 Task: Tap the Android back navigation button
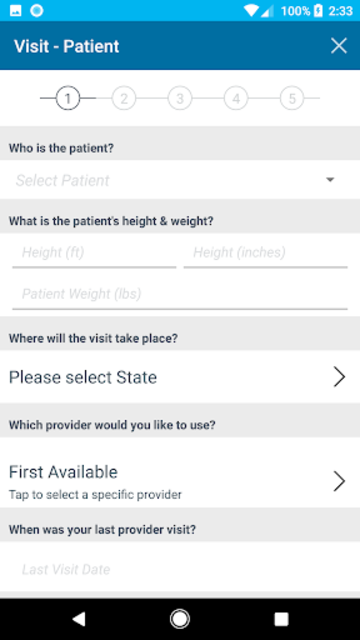coord(78,619)
